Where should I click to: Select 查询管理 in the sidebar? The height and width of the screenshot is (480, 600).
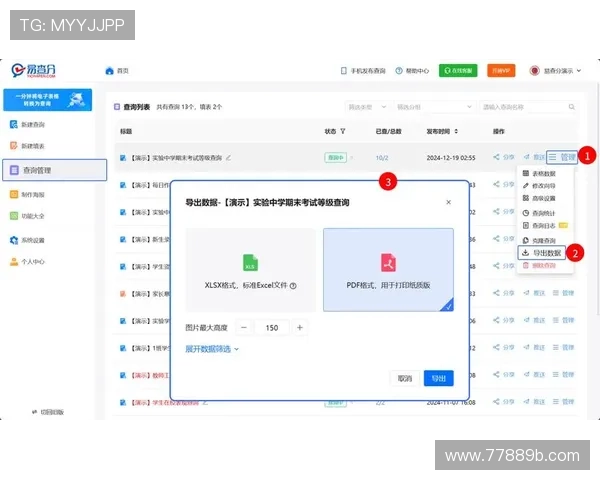[55, 170]
